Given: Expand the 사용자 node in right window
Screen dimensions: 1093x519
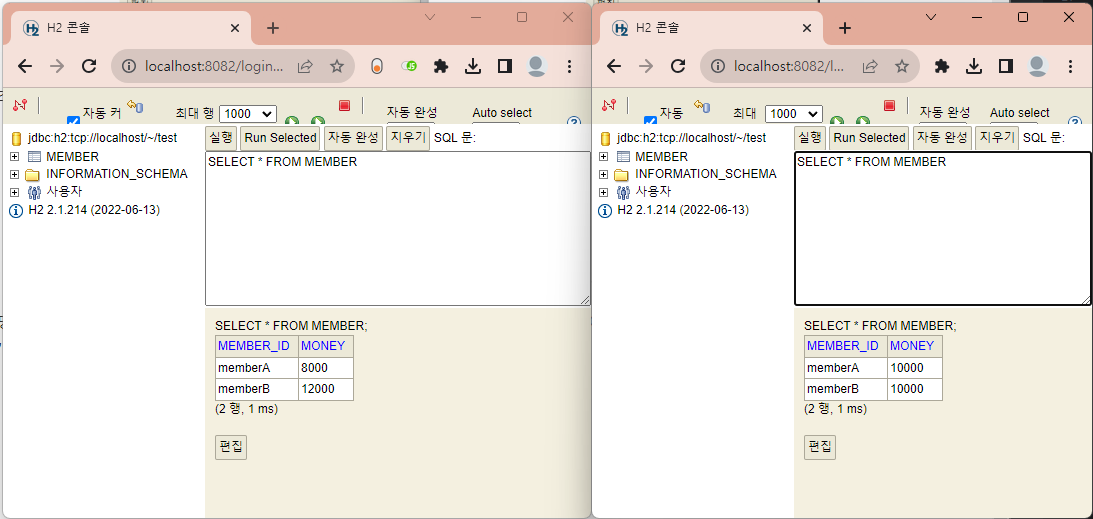Looking at the screenshot, I should coord(603,192).
